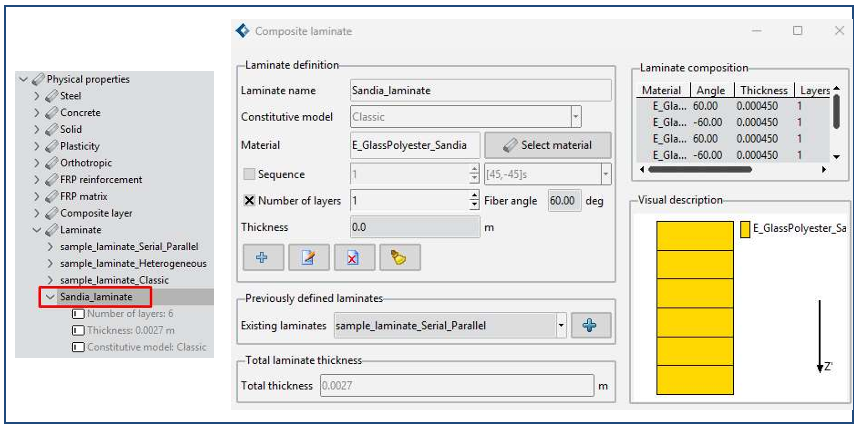The image size is (858, 428).
Task: Select the Composite layer tree item
Action: [x=95, y=213]
